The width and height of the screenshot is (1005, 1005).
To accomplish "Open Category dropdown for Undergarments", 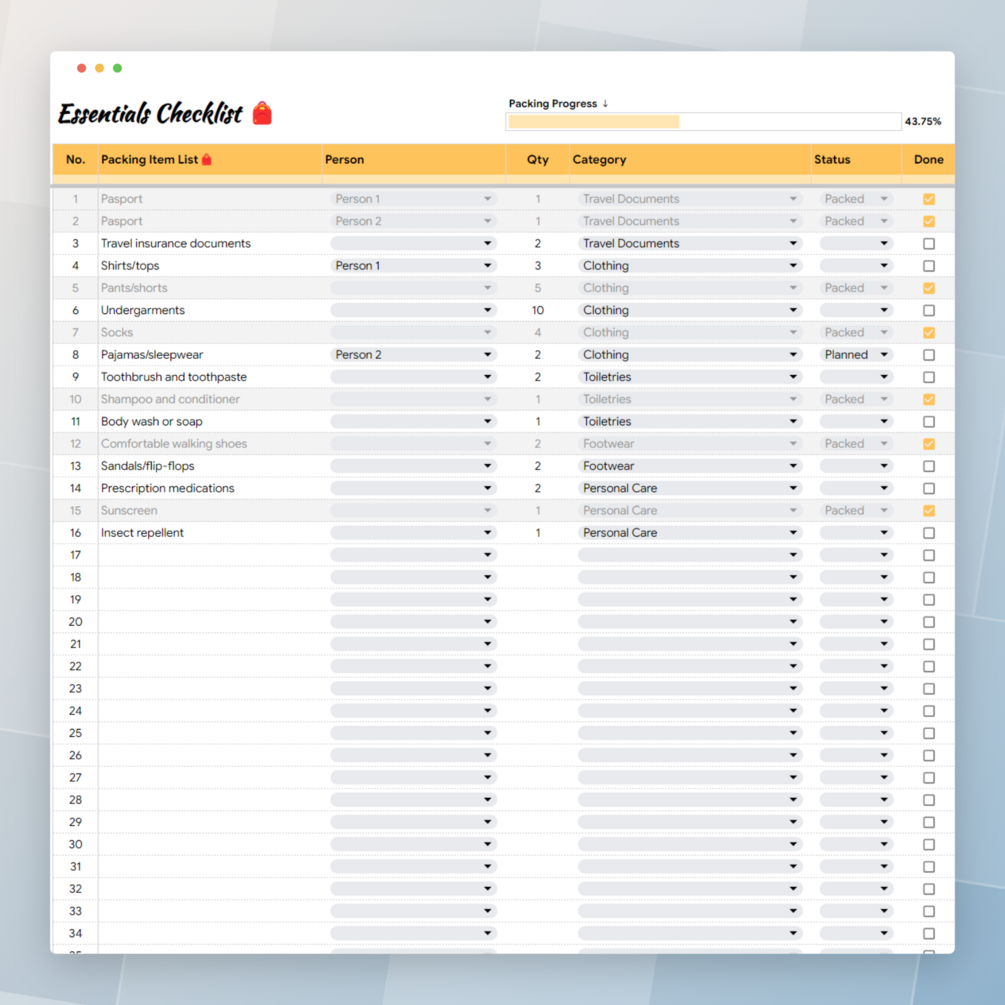I will tap(690, 310).
